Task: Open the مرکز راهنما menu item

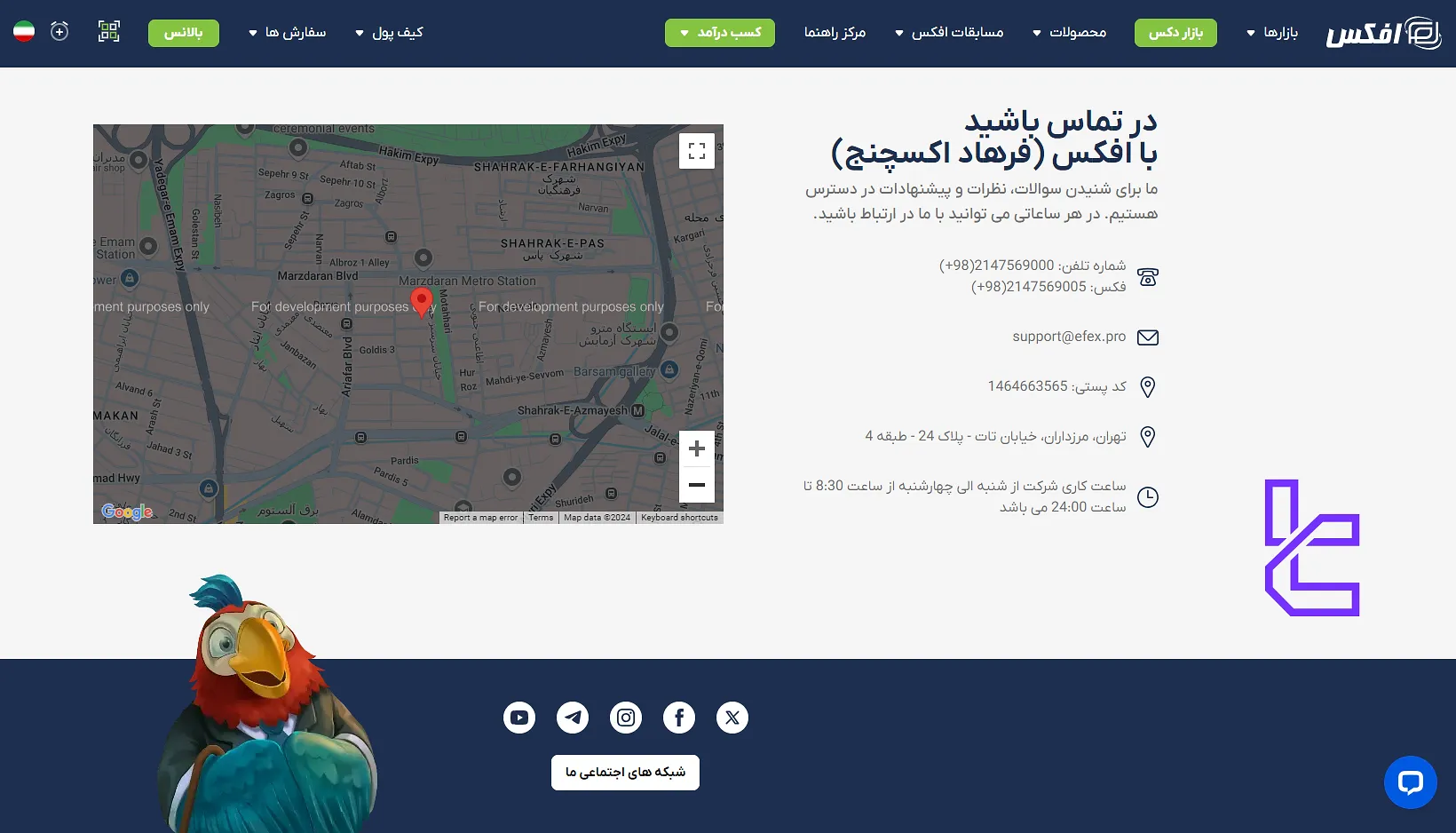Action: pos(835,33)
